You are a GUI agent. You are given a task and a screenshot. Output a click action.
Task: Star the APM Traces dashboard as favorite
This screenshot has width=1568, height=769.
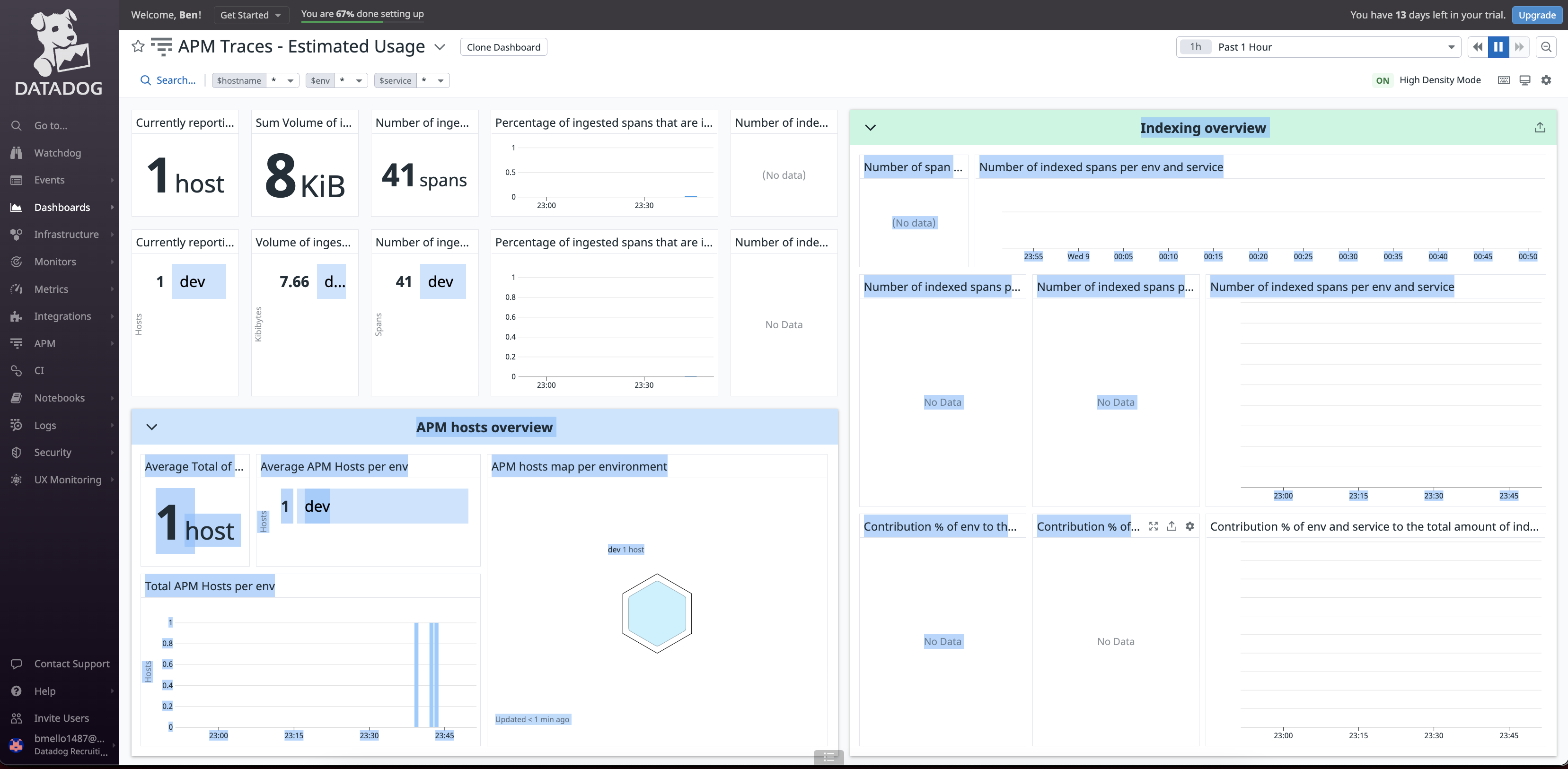click(138, 46)
